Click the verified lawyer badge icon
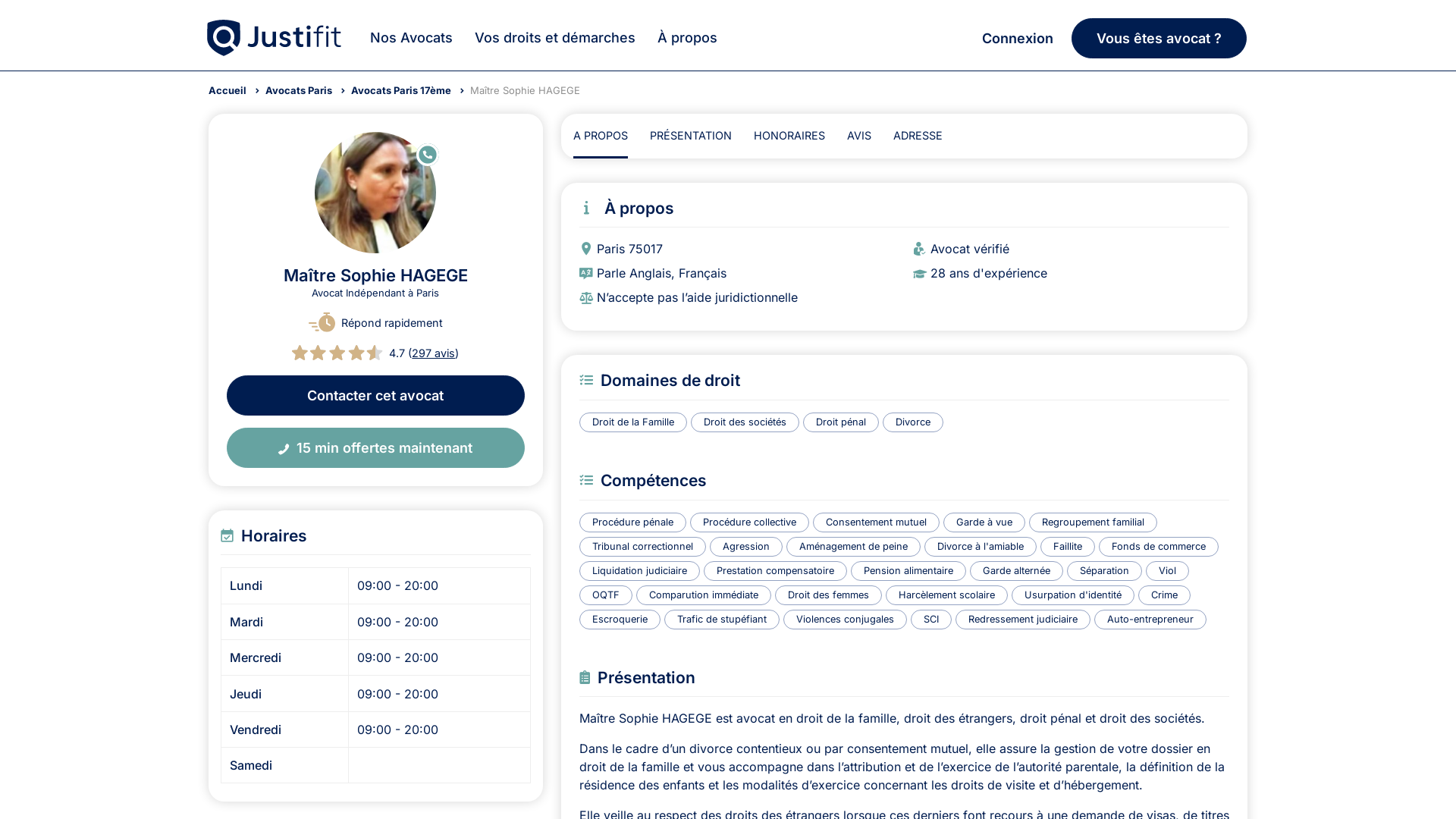This screenshot has height=819, width=1456. coord(918,249)
